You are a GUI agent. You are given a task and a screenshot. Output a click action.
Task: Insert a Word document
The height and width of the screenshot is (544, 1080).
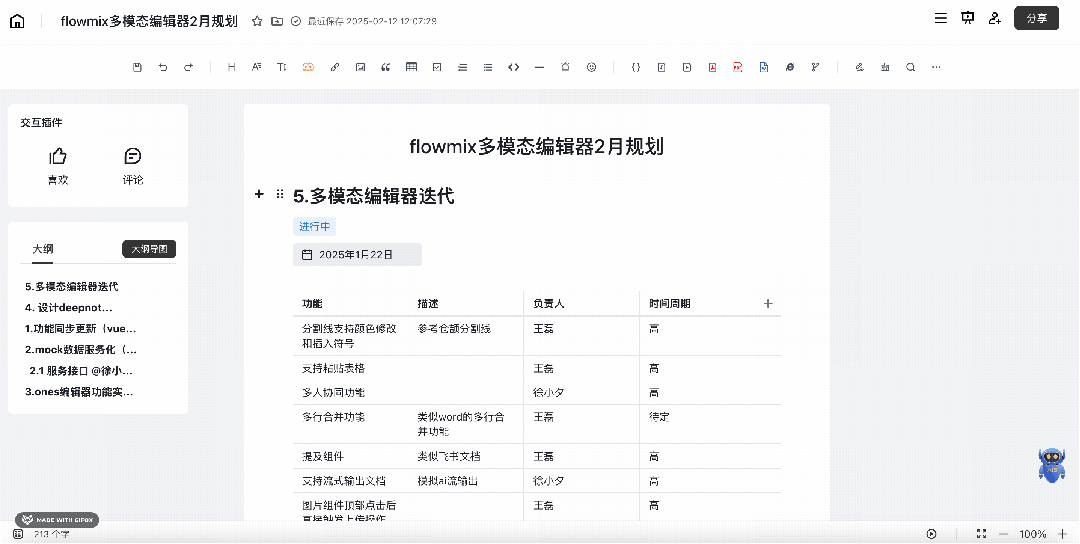coord(764,67)
